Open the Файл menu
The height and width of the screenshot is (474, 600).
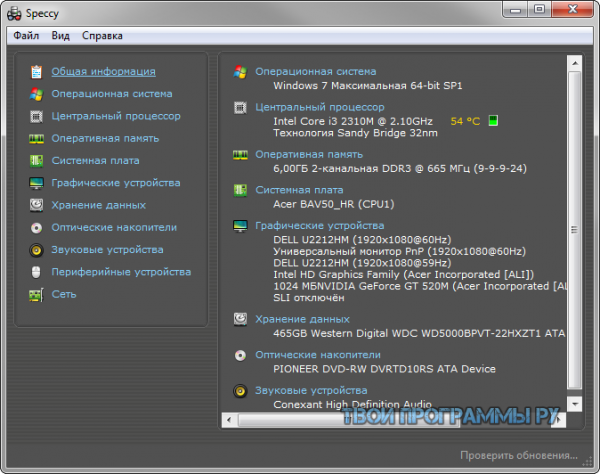point(26,36)
